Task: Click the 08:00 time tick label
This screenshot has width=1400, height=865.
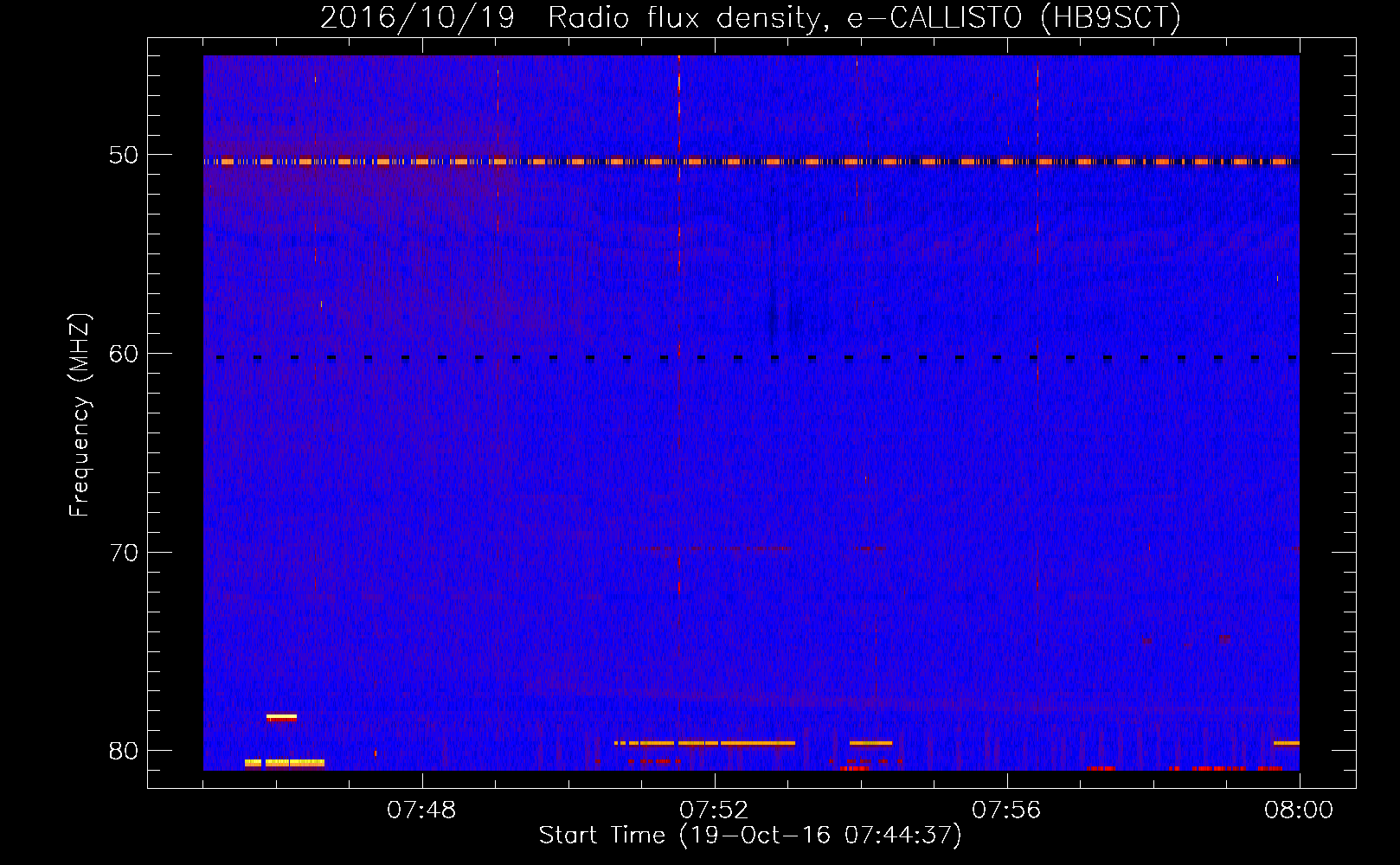Action: (x=1299, y=811)
